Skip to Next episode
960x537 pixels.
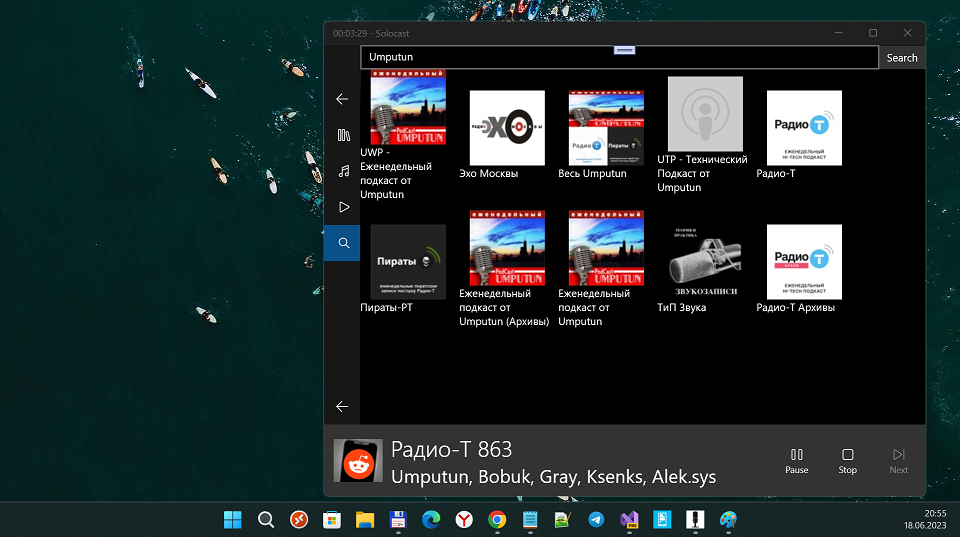coord(898,461)
